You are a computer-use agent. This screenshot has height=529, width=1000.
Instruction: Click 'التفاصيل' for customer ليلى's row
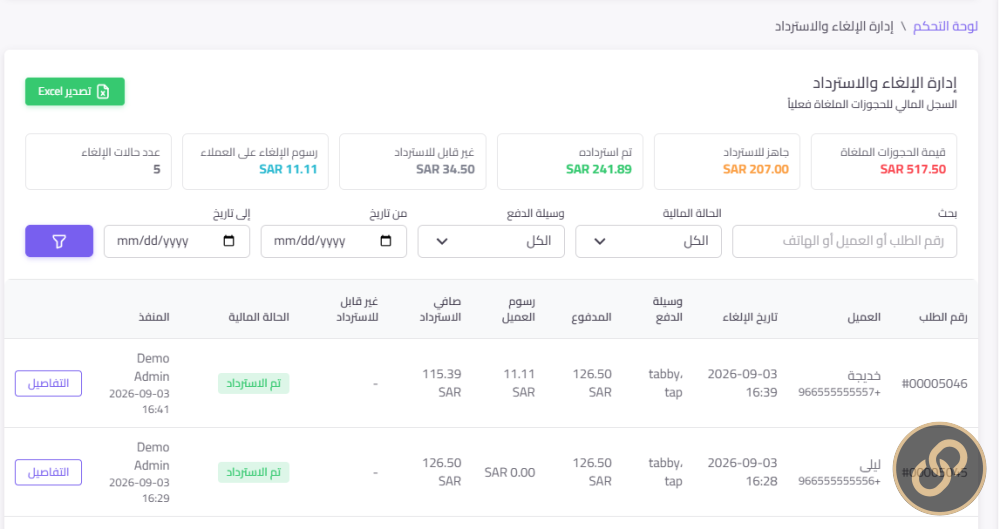tap(48, 472)
